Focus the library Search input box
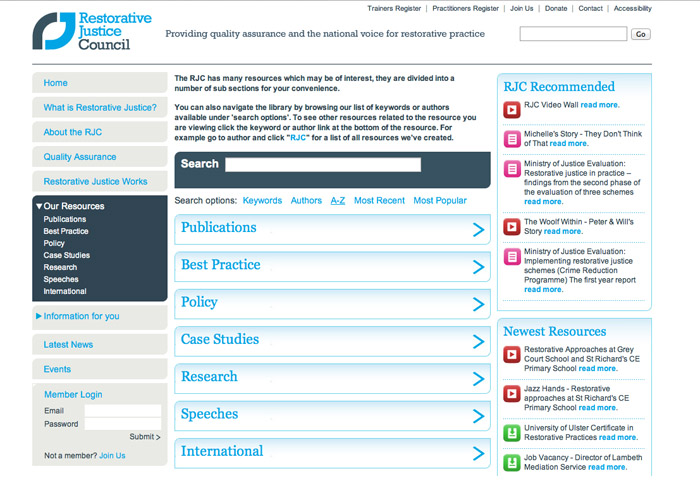Image resolution: width=700 pixels, height=496 pixels. click(323, 164)
